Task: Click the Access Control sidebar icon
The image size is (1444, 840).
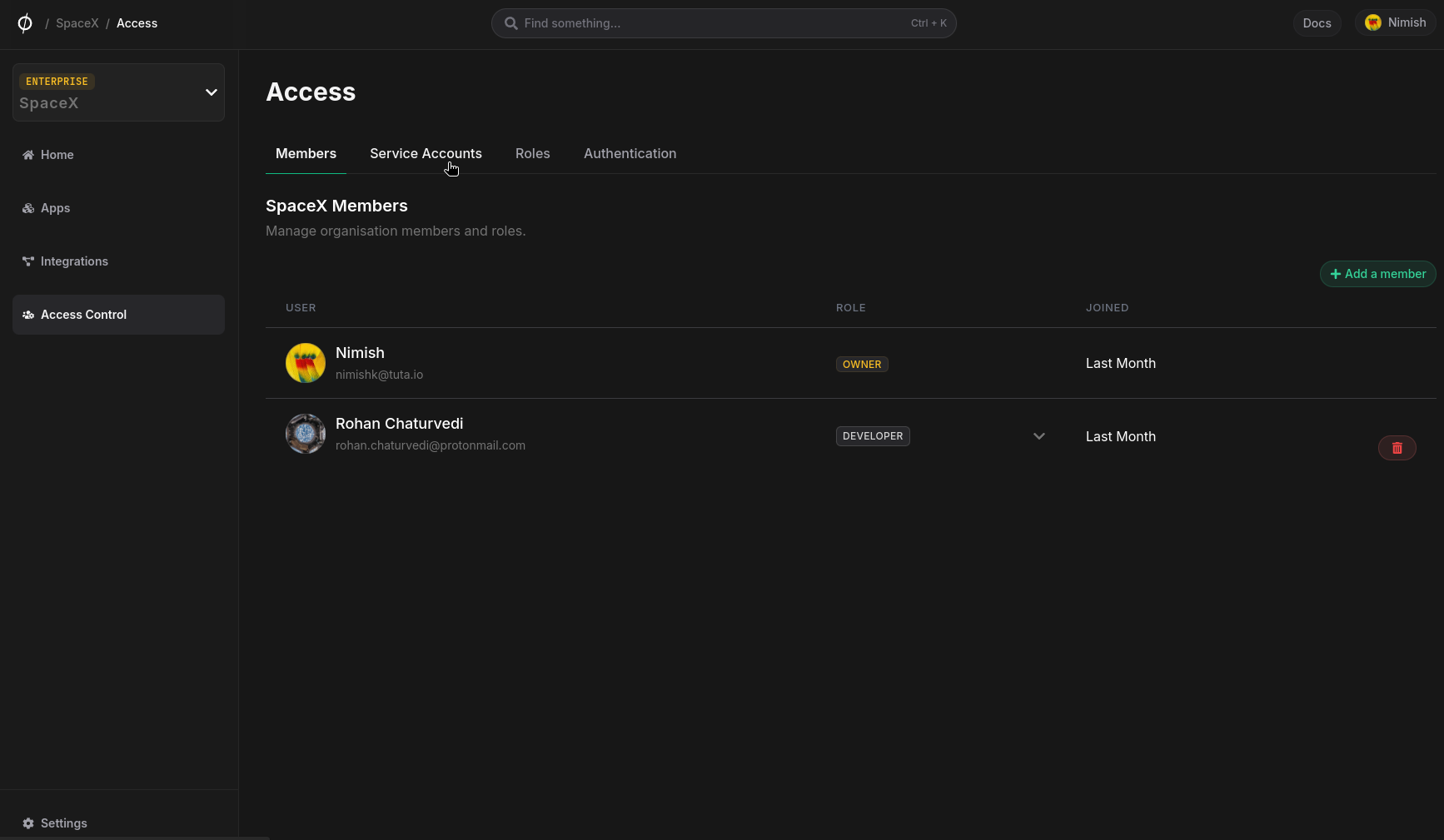Action: coord(28,315)
